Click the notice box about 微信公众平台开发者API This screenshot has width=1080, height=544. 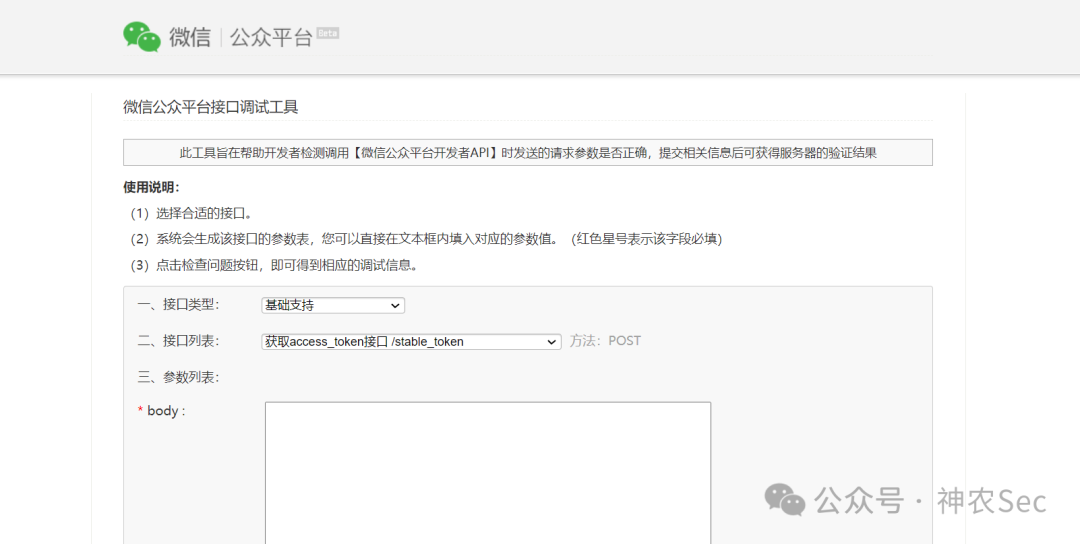tap(528, 153)
